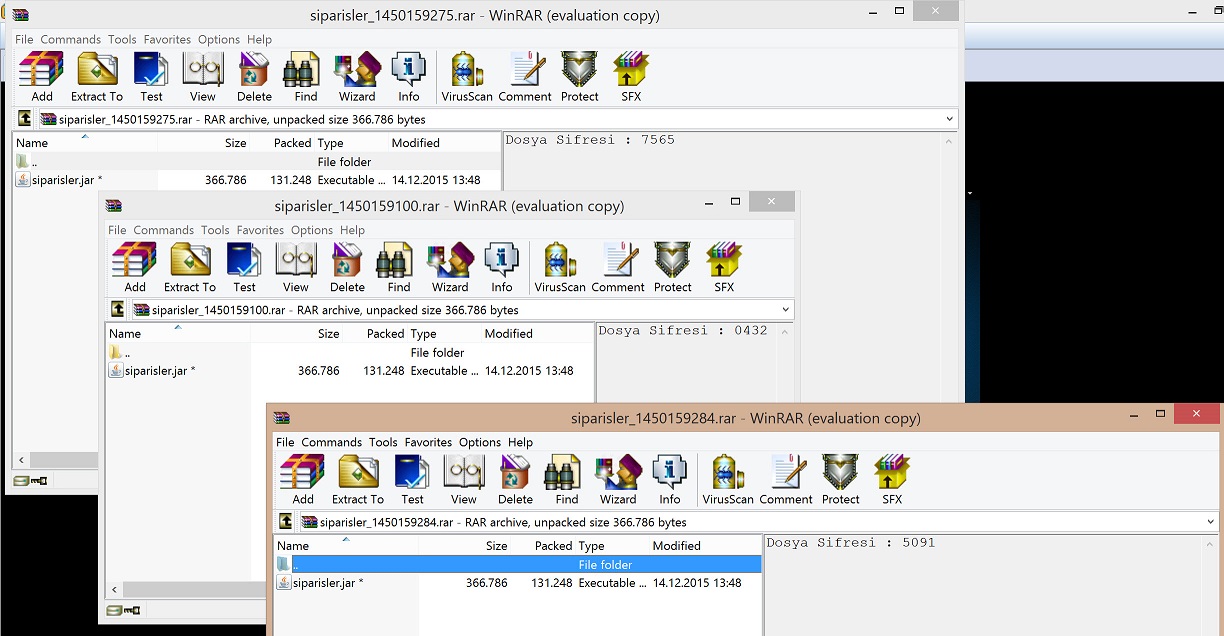Click Info icon in siparisler_1450159100 window
Screen dimensions: 1224x636
click(x=502, y=267)
